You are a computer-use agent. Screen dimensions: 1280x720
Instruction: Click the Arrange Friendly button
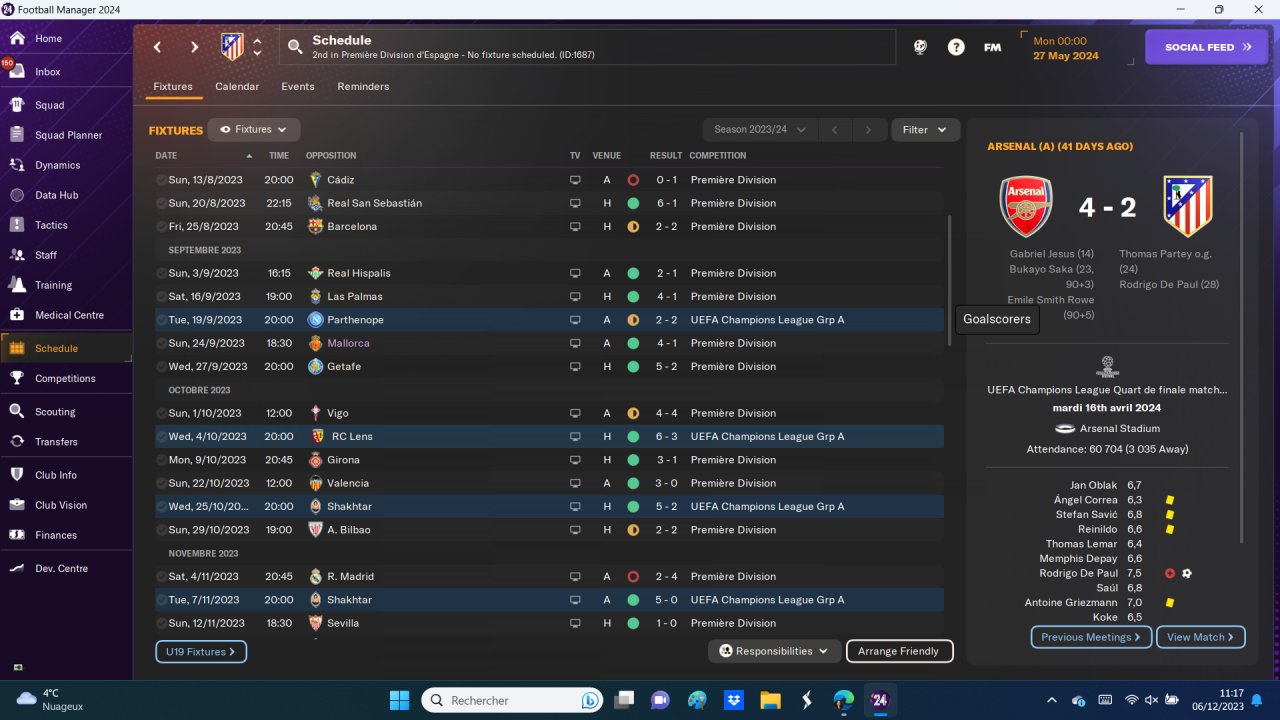(x=899, y=651)
